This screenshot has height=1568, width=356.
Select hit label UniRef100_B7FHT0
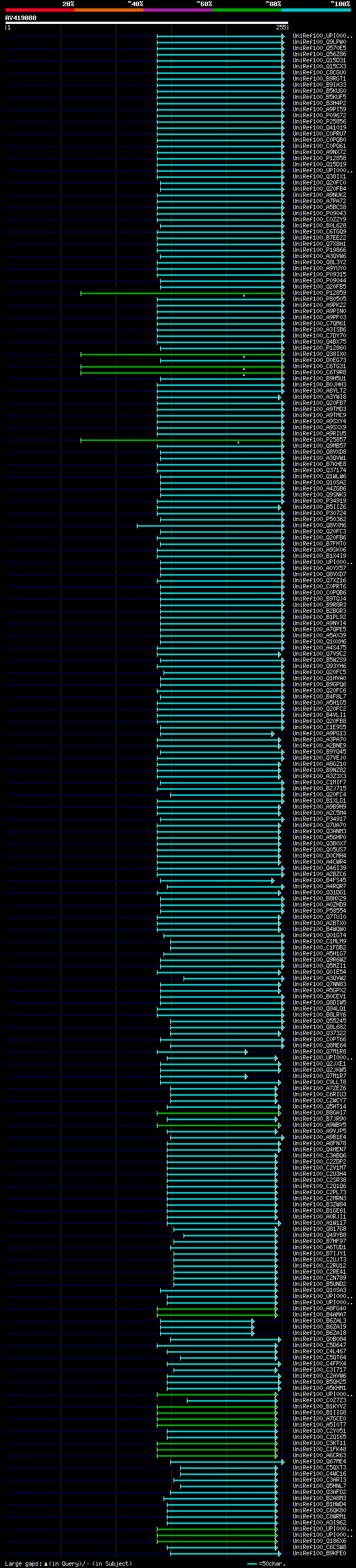(319, 543)
